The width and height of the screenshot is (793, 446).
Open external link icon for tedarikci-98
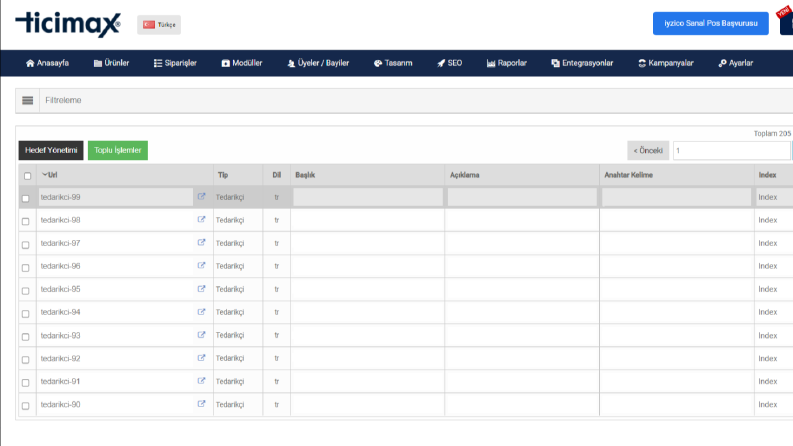pos(201,219)
